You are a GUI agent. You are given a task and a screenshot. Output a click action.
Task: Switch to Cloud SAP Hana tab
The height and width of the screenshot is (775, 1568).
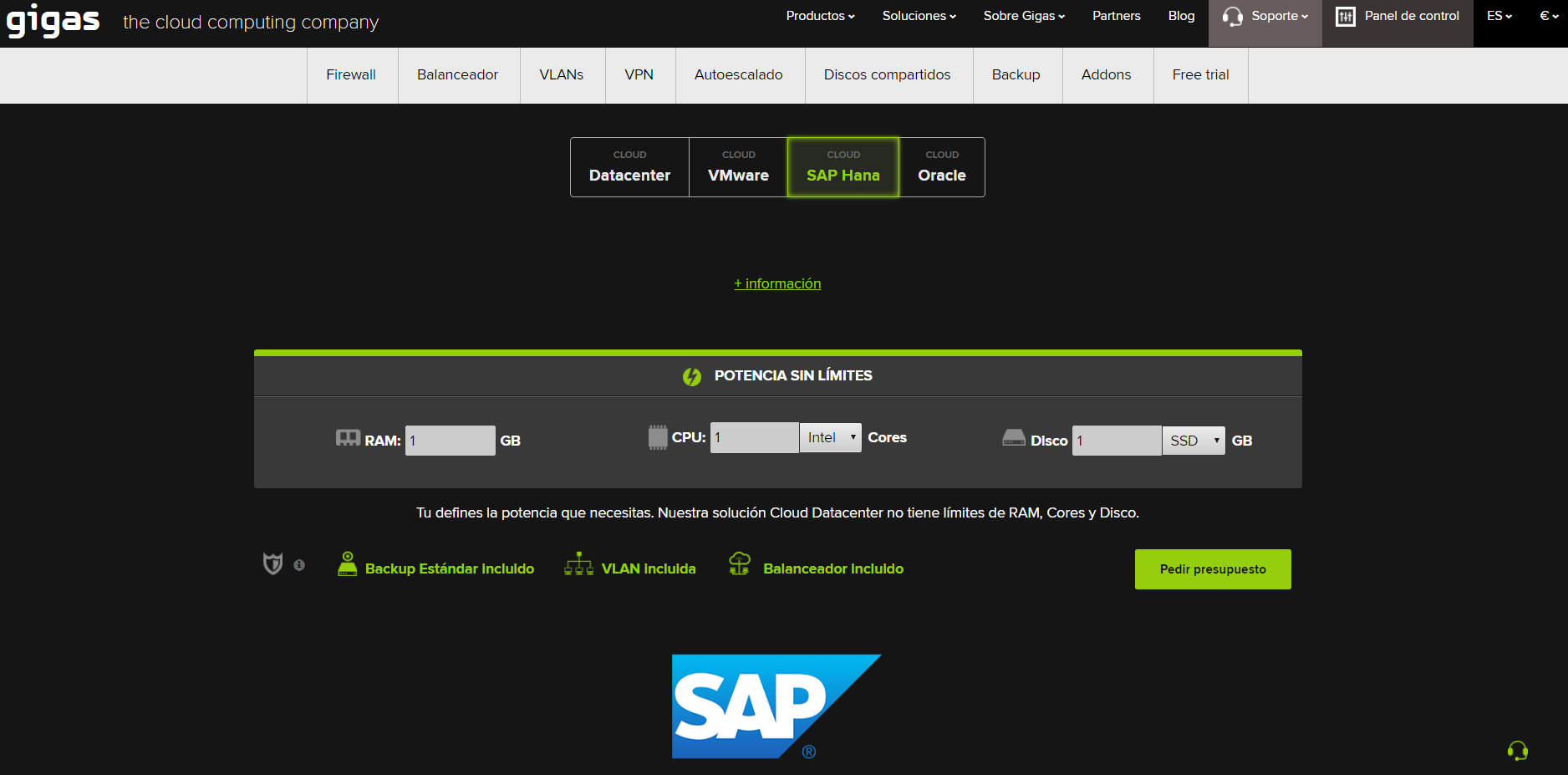(843, 167)
